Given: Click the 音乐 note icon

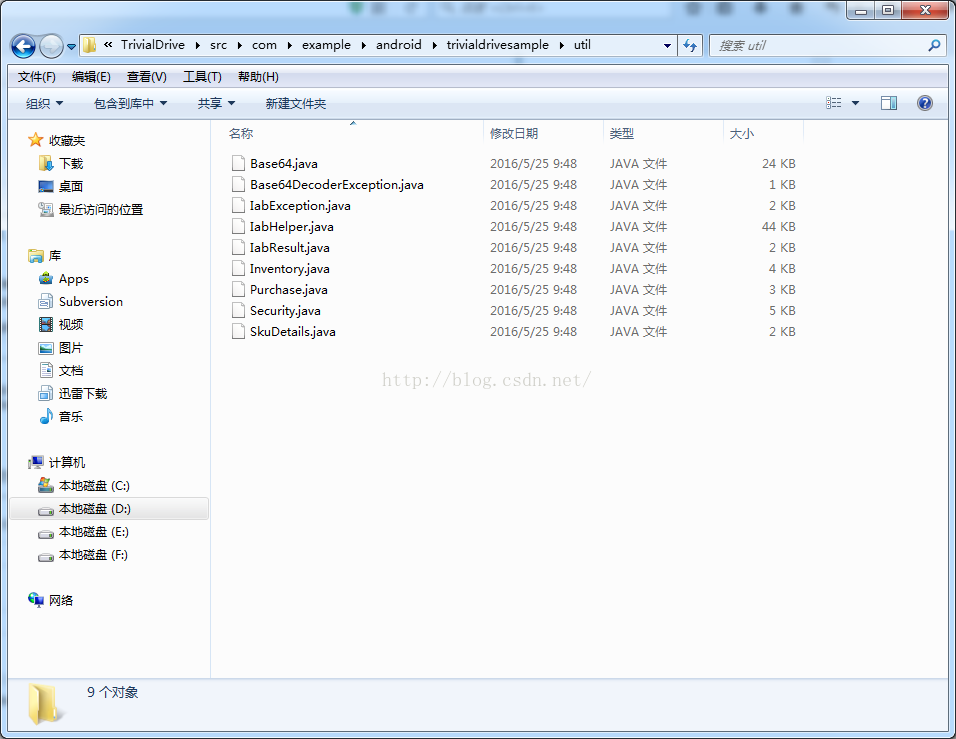Looking at the screenshot, I should (46, 416).
